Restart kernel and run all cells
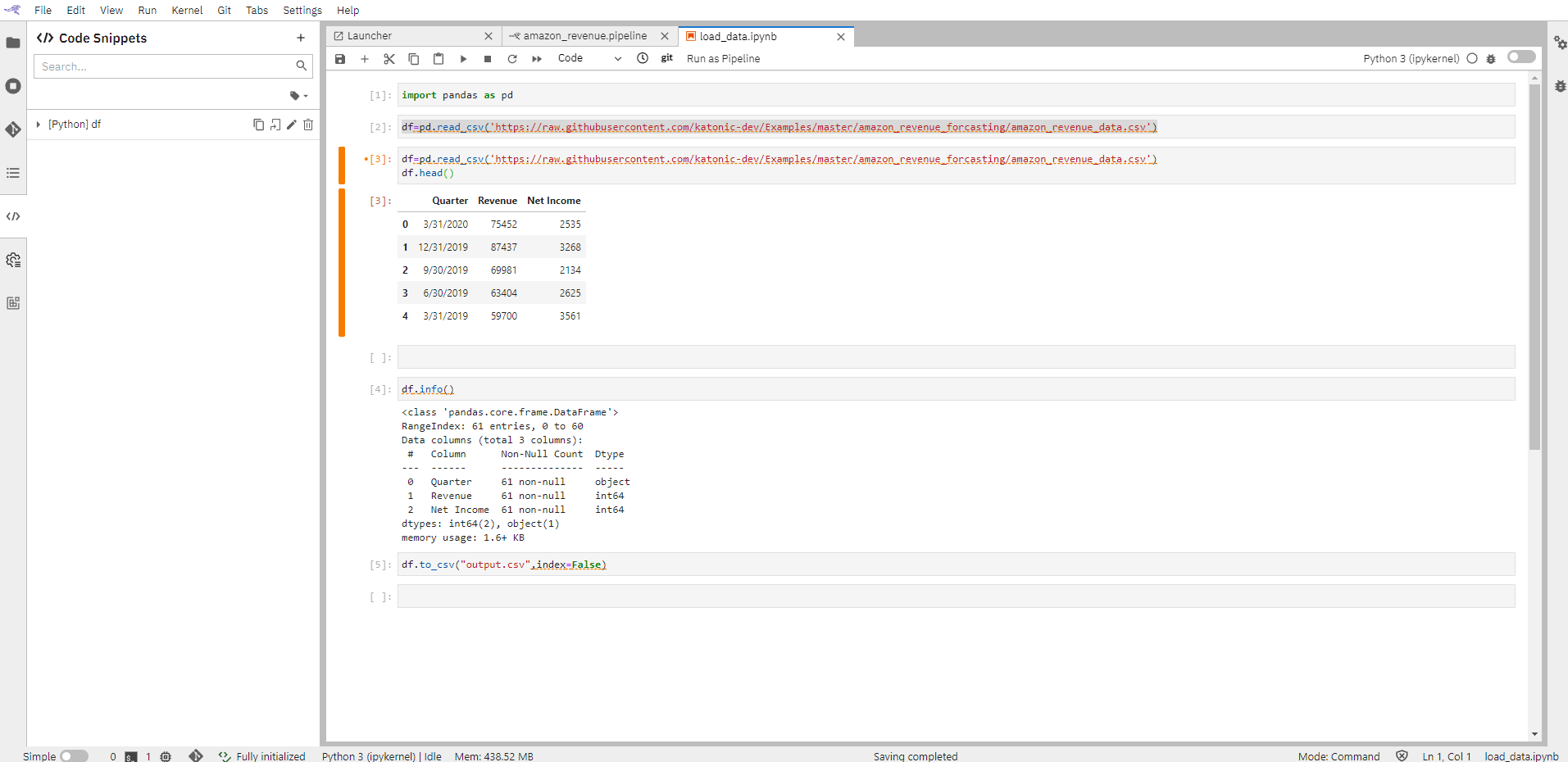The height and width of the screenshot is (762, 1568). pyautogui.click(x=537, y=59)
